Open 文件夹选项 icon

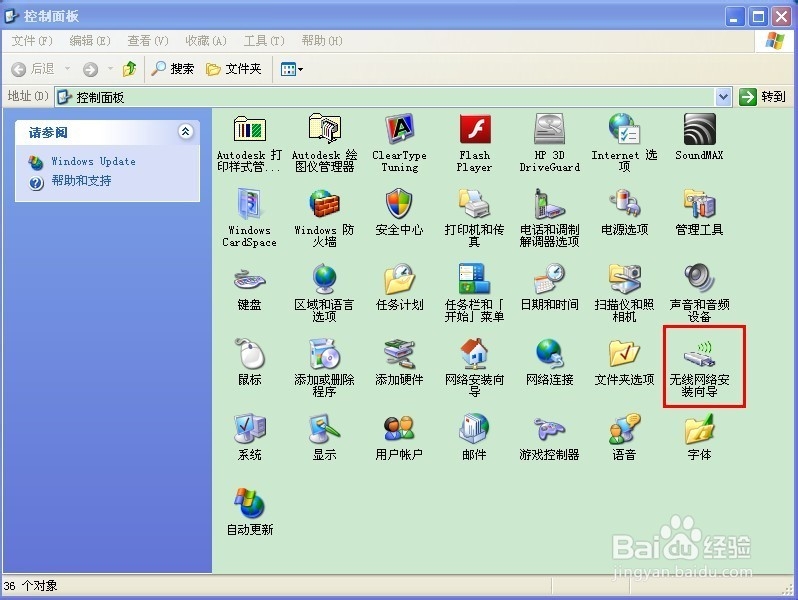point(624,353)
